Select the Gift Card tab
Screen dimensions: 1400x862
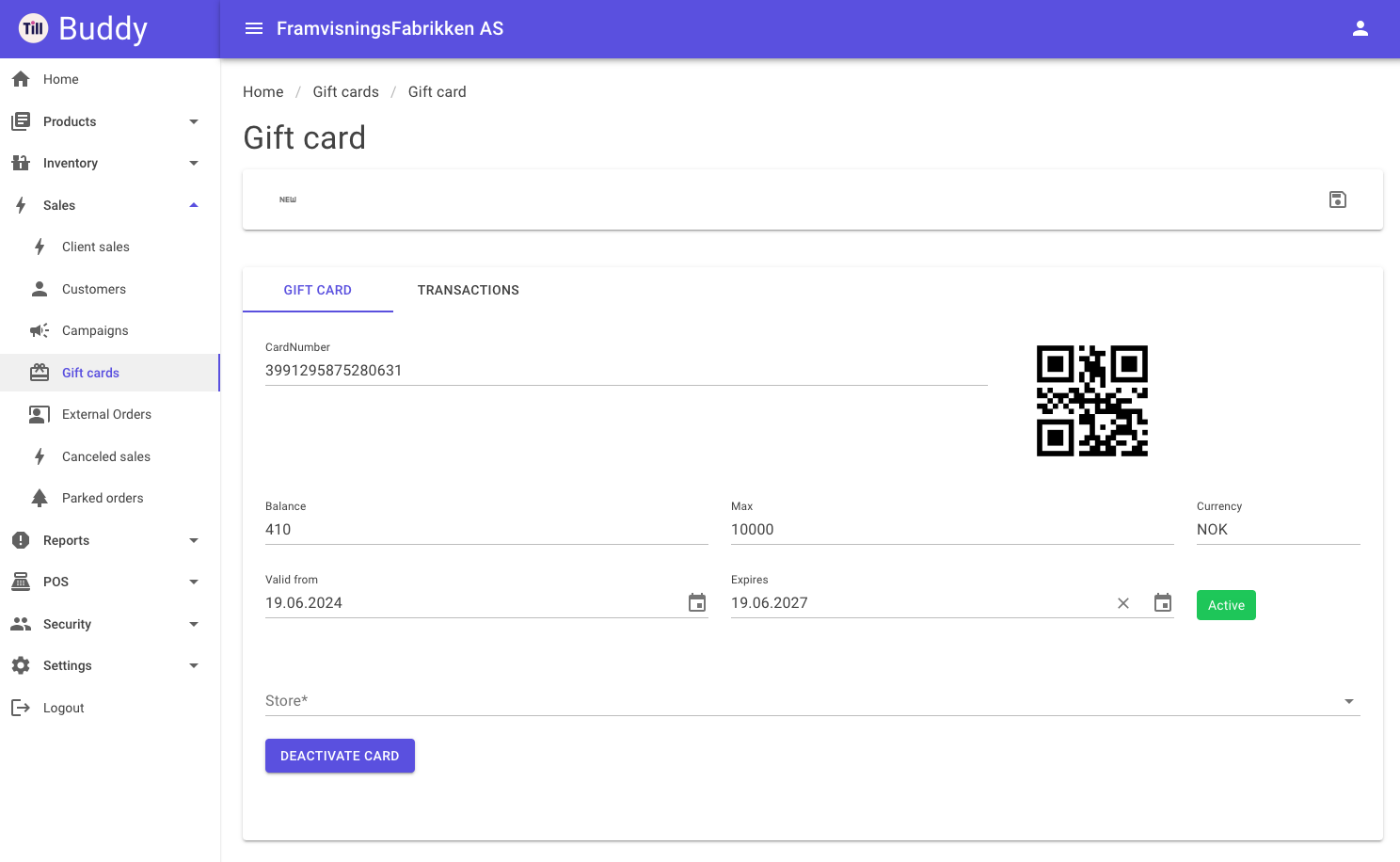[318, 290]
